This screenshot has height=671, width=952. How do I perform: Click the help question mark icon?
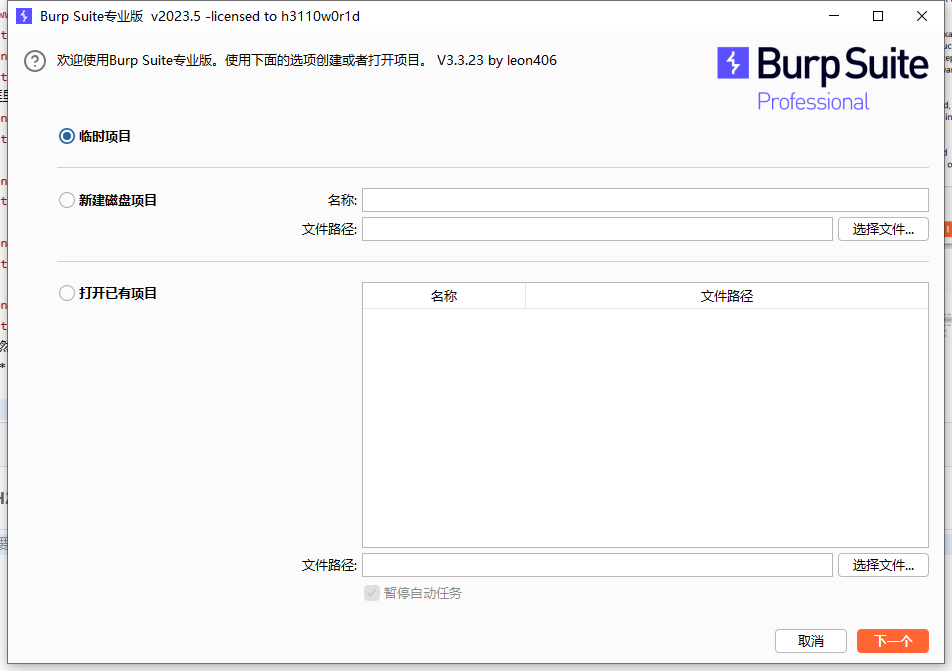tap(35, 61)
